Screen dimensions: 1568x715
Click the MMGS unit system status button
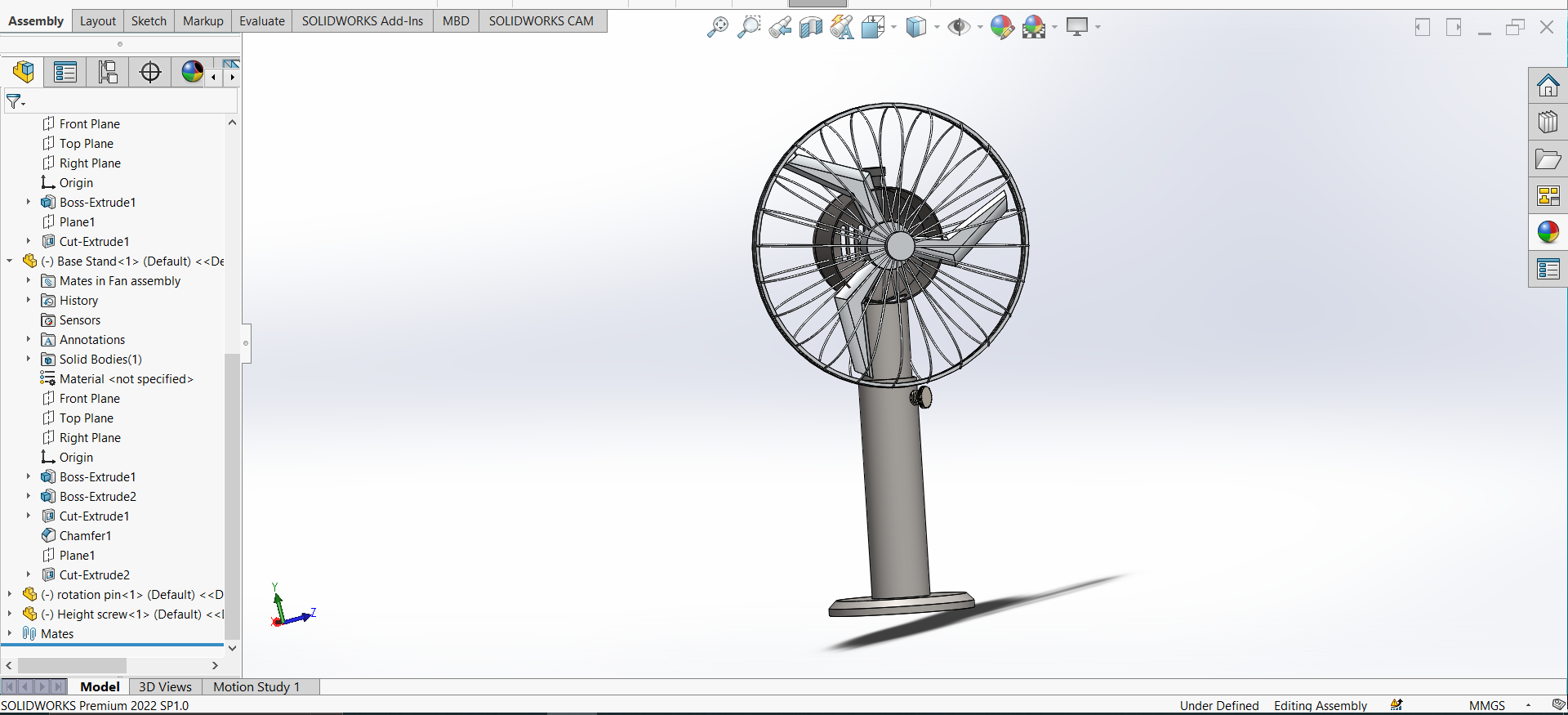pyautogui.click(x=1486, y=706)
